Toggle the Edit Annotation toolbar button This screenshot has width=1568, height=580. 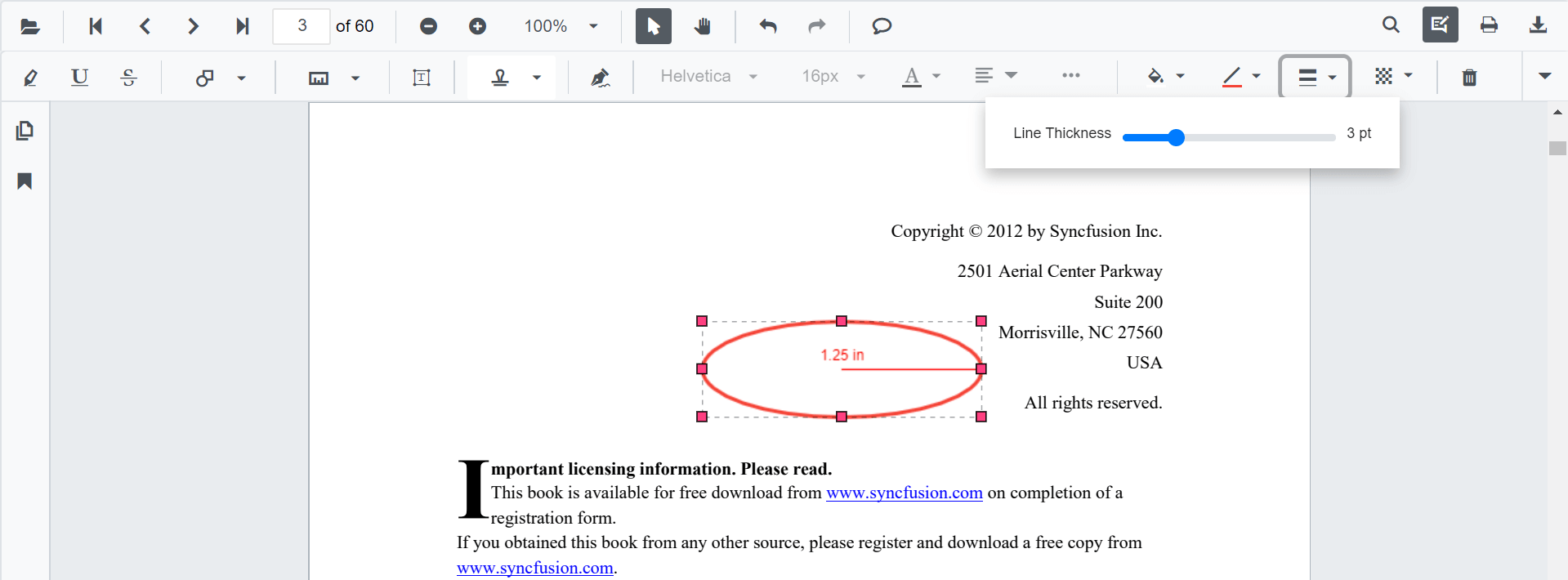(1440, 25)
